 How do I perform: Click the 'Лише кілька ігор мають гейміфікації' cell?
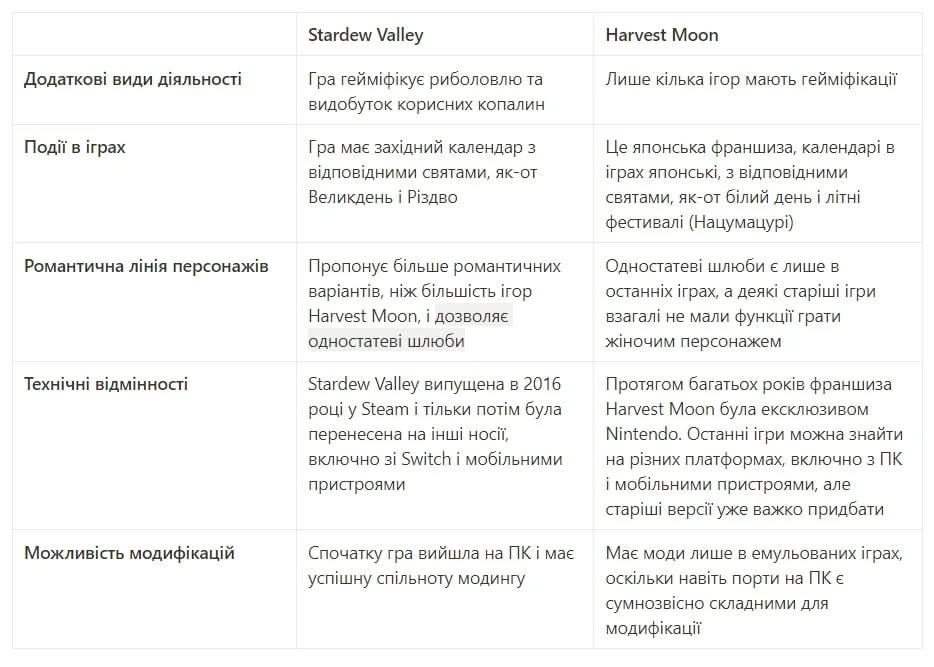coord(751,79)
